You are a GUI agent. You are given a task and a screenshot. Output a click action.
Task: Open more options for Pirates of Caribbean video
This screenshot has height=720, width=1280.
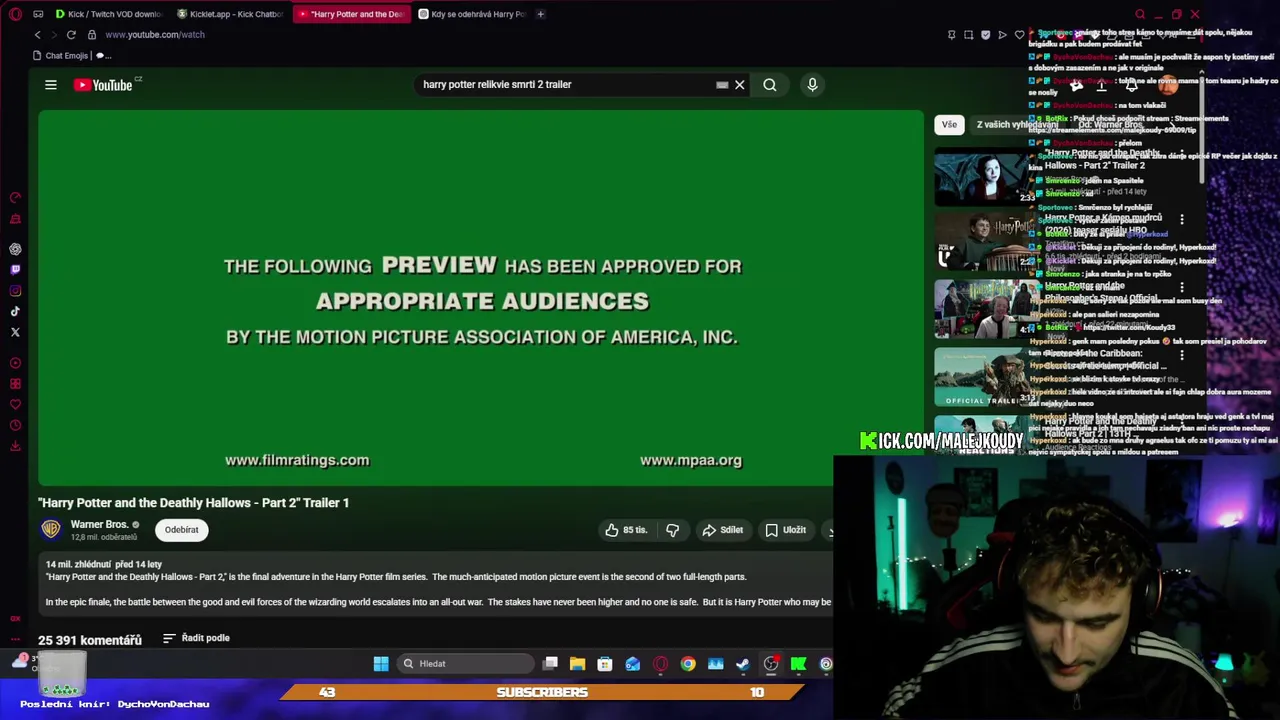tap(1182, 355)
